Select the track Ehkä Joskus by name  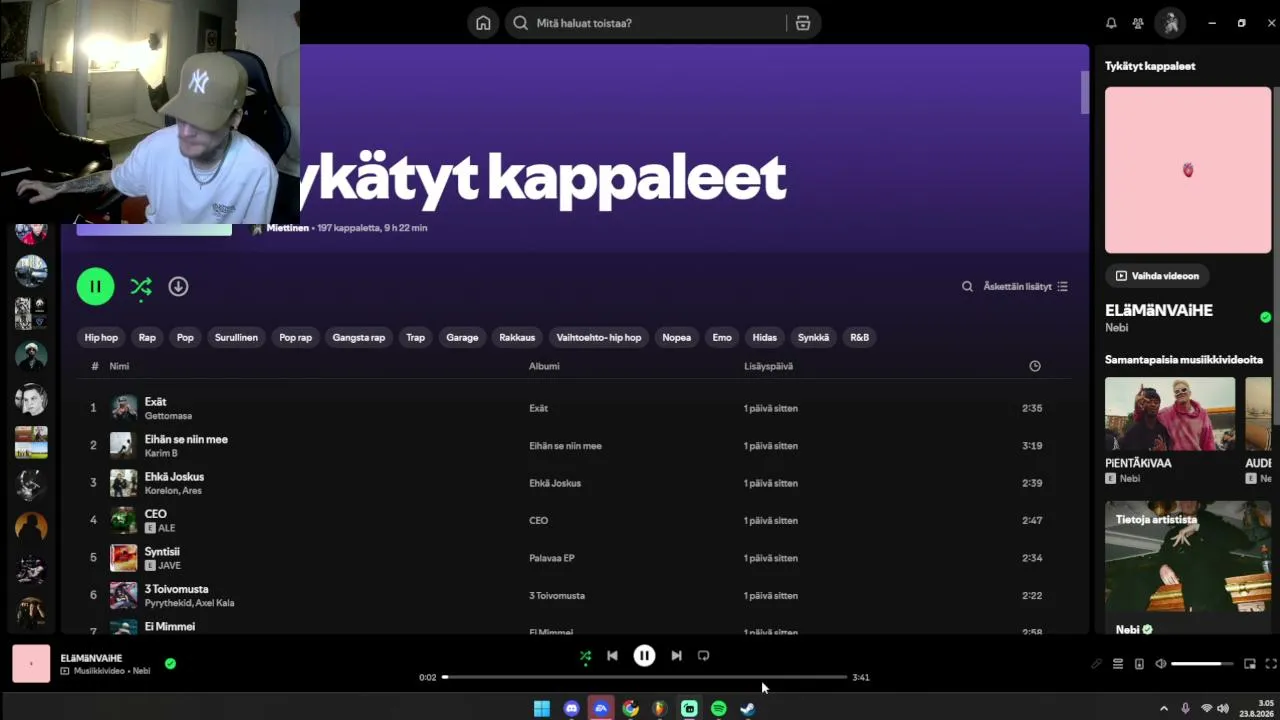click(174, 477)
